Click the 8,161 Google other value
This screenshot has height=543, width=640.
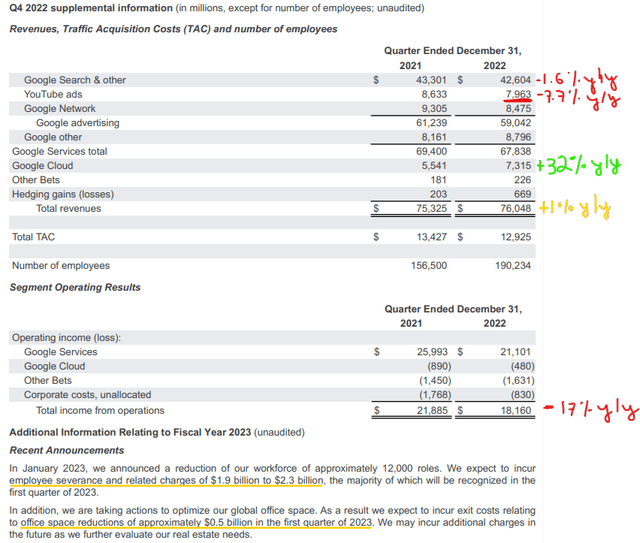click(x=434, y=137)
